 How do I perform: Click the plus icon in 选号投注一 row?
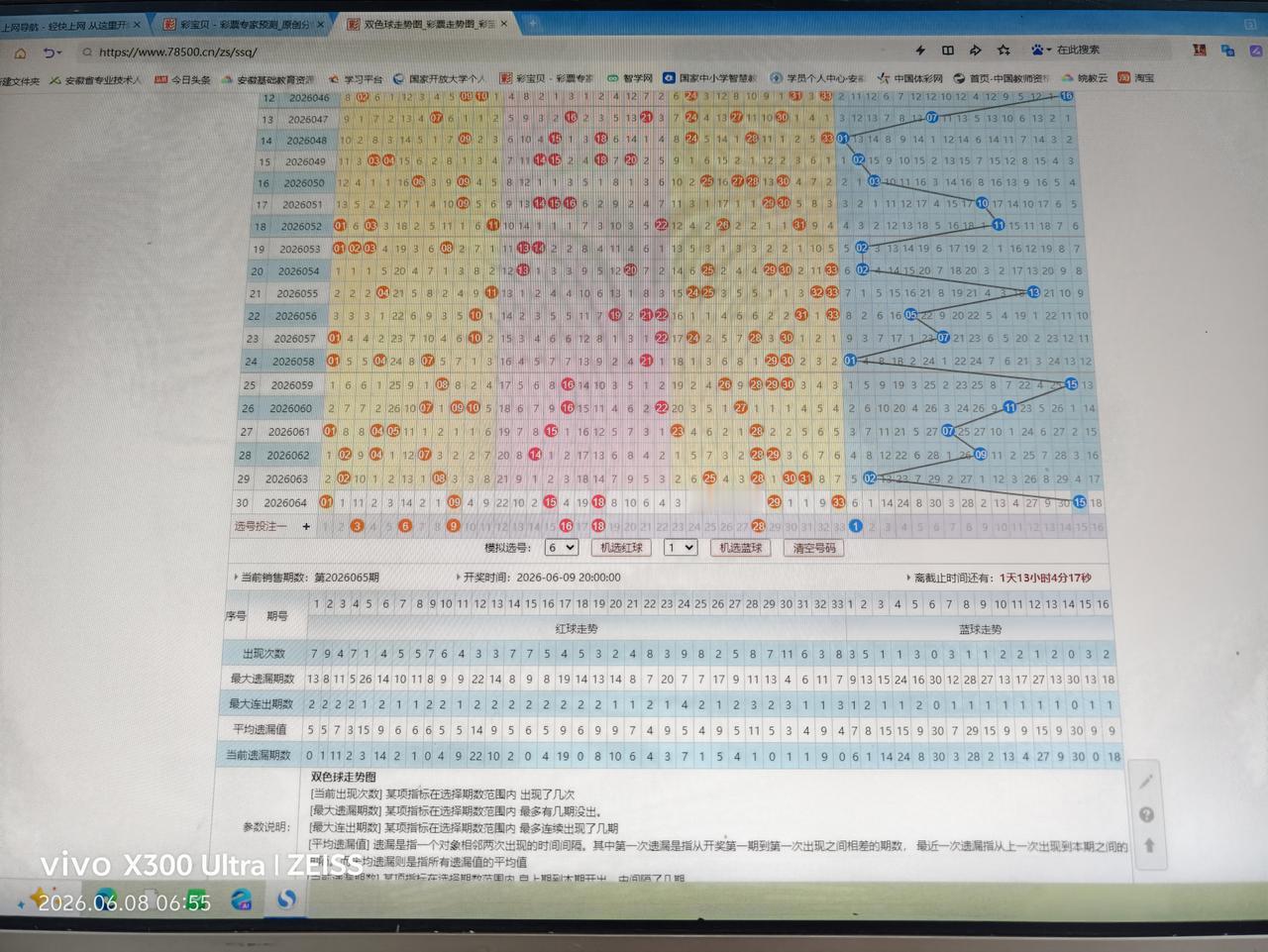(x=306, y=526)
